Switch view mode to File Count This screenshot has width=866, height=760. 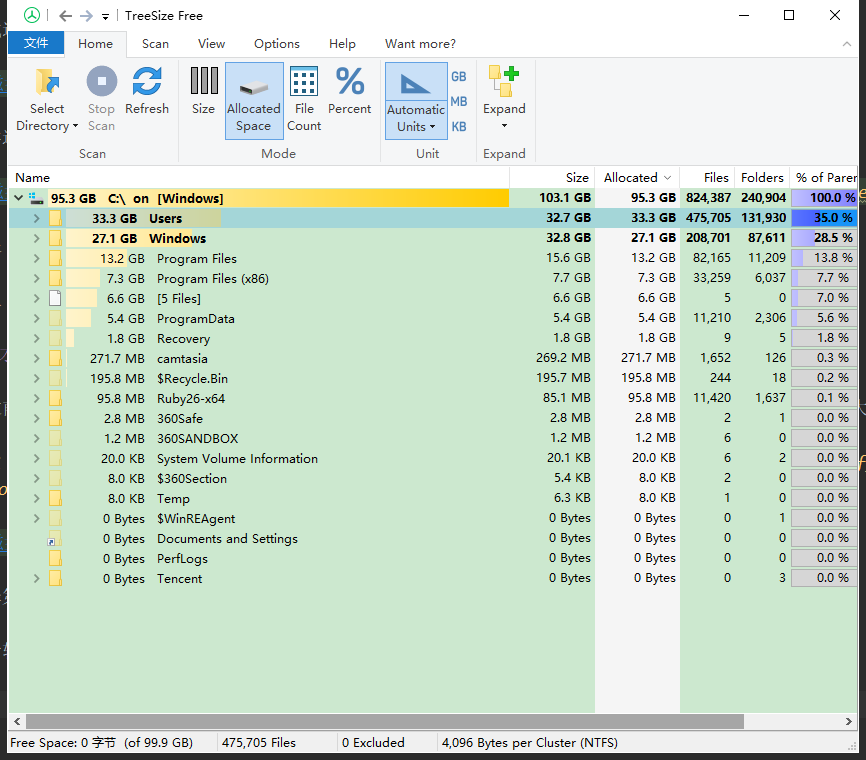tap(304, 82)
